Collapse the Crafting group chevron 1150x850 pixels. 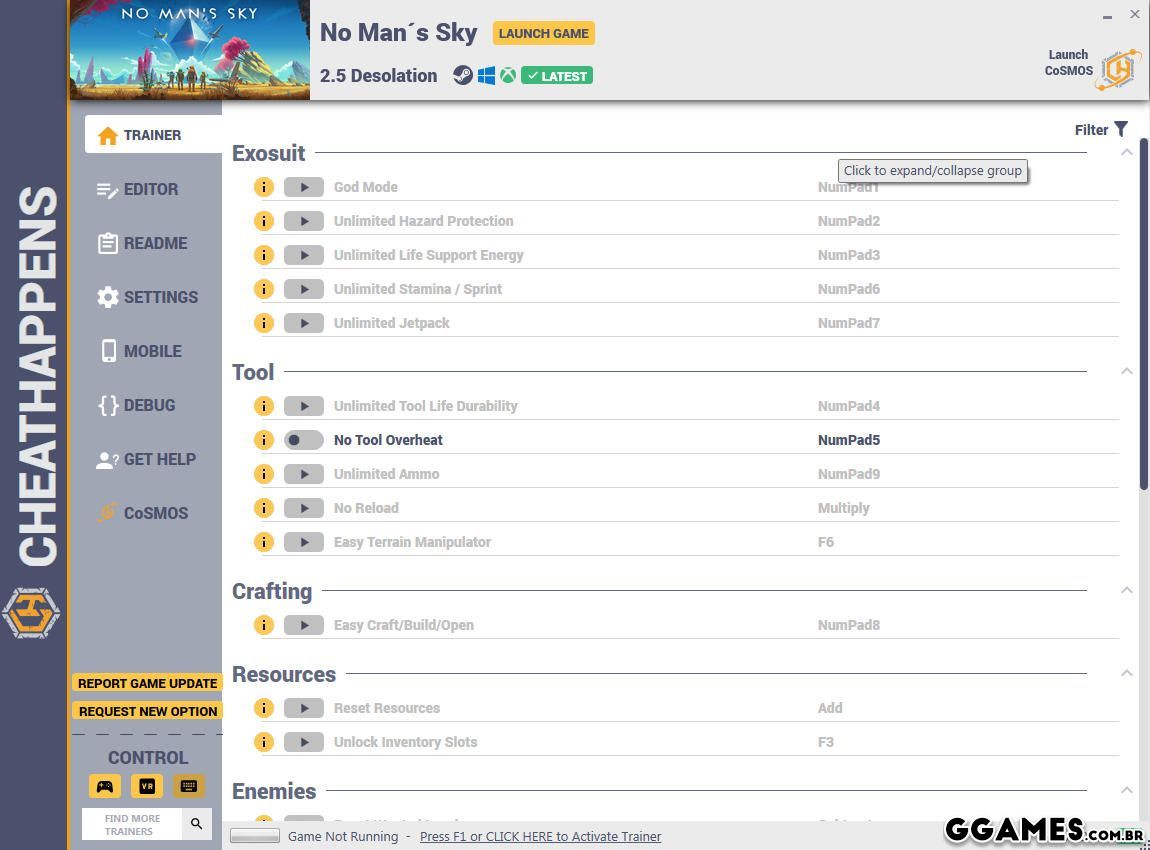pos(1126,590)
